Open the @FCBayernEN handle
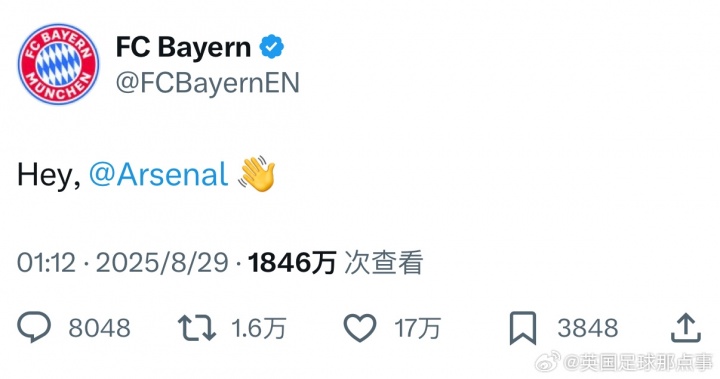The image size is (720, 379). pos(208,83)
